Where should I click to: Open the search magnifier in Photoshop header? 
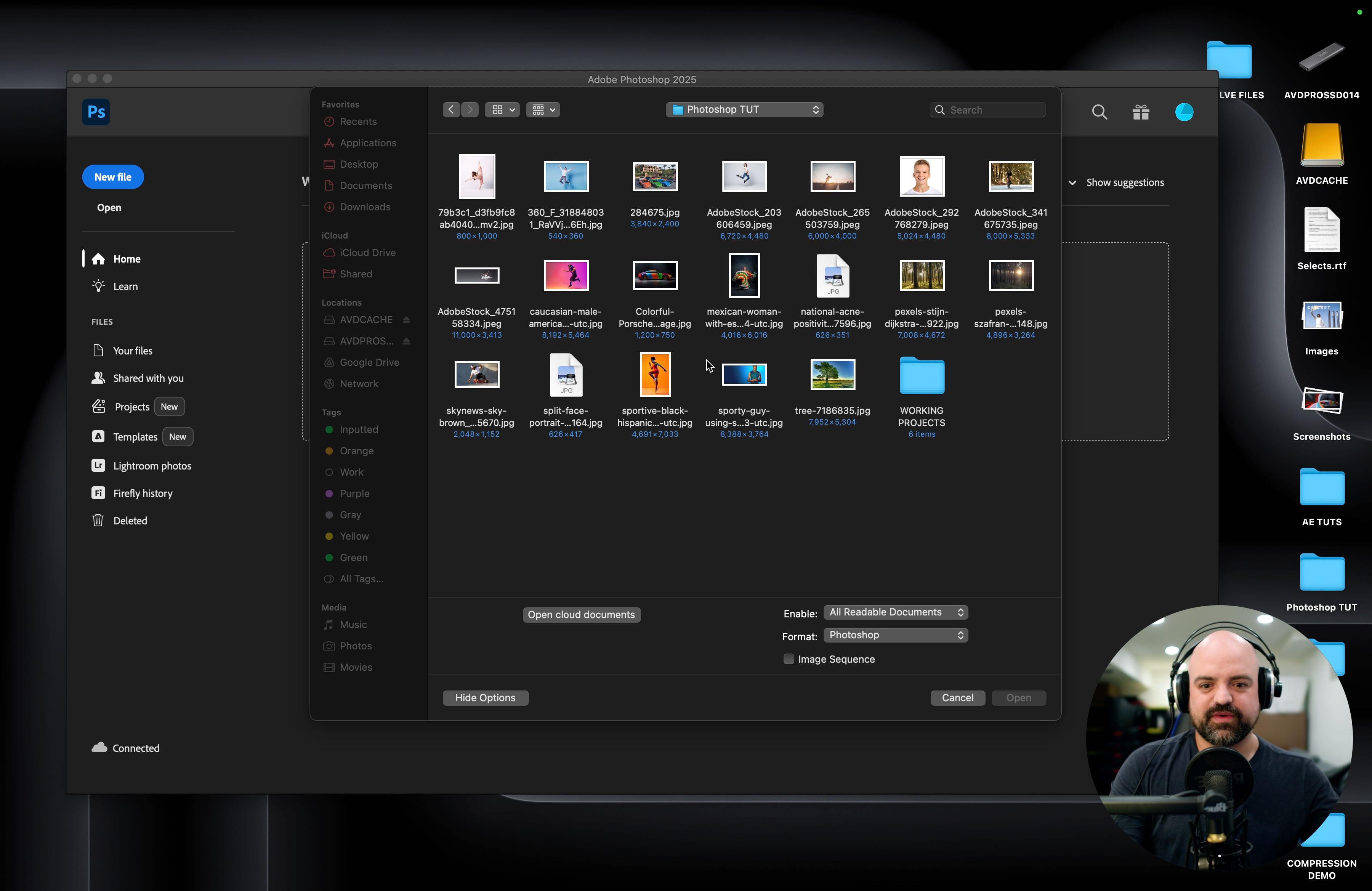tap(1100, 112)
